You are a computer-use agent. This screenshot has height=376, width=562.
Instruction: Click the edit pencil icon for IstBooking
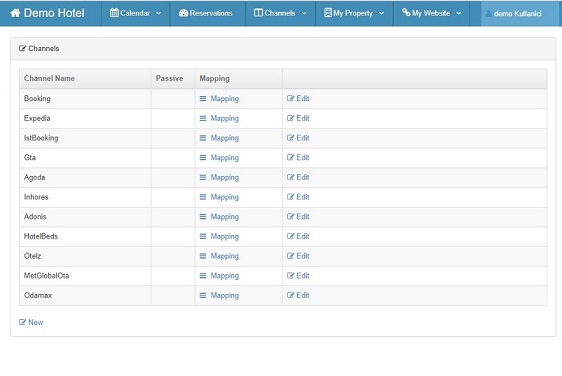[290, 138]
